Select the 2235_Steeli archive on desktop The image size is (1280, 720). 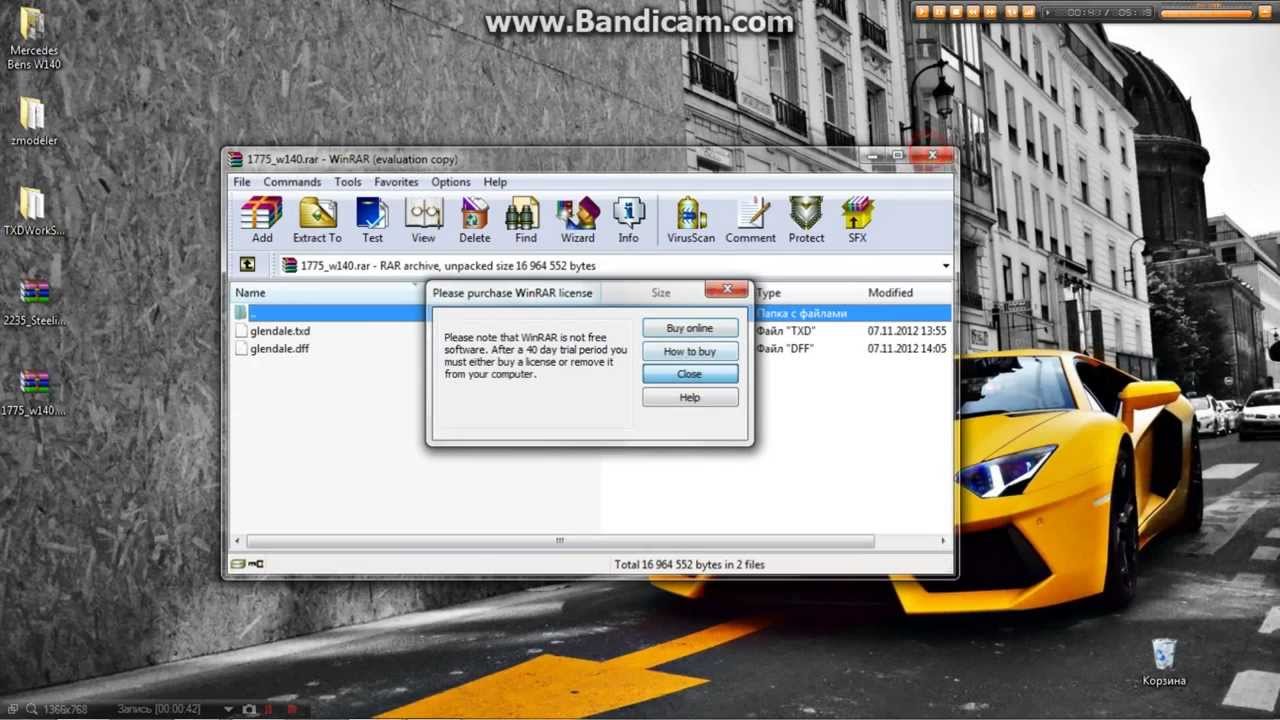click(34, 302)
